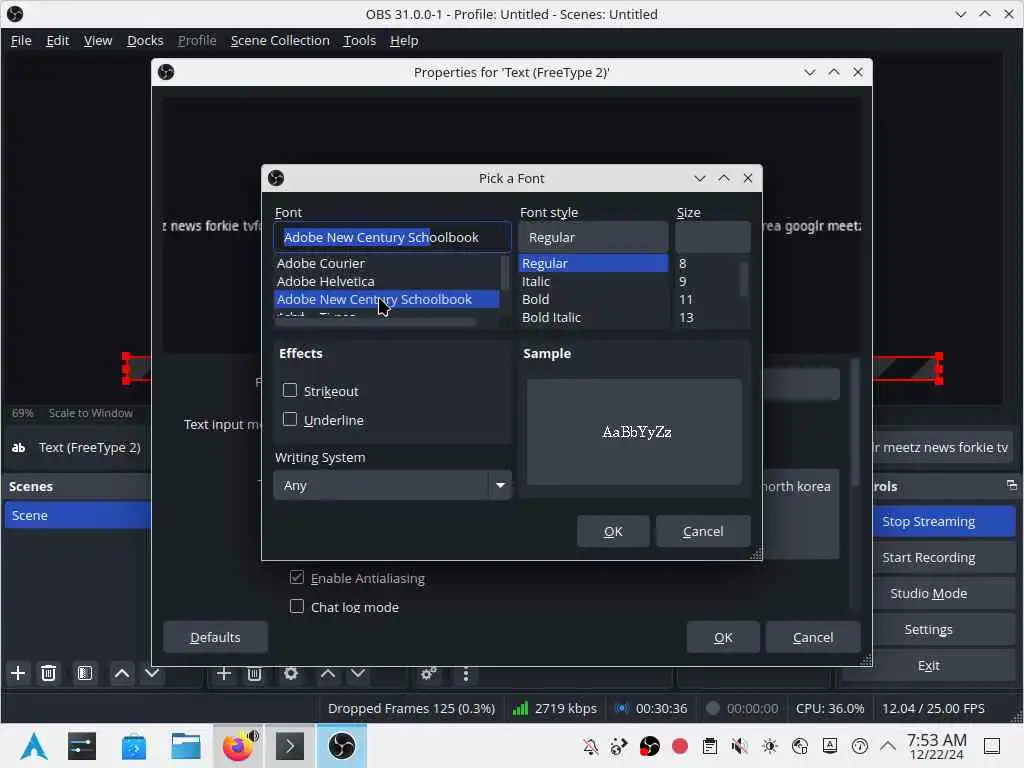This screenshot has height=768, width=1024.
Task: Click the show desktop button on taskbar
Action: coord(993,746)
